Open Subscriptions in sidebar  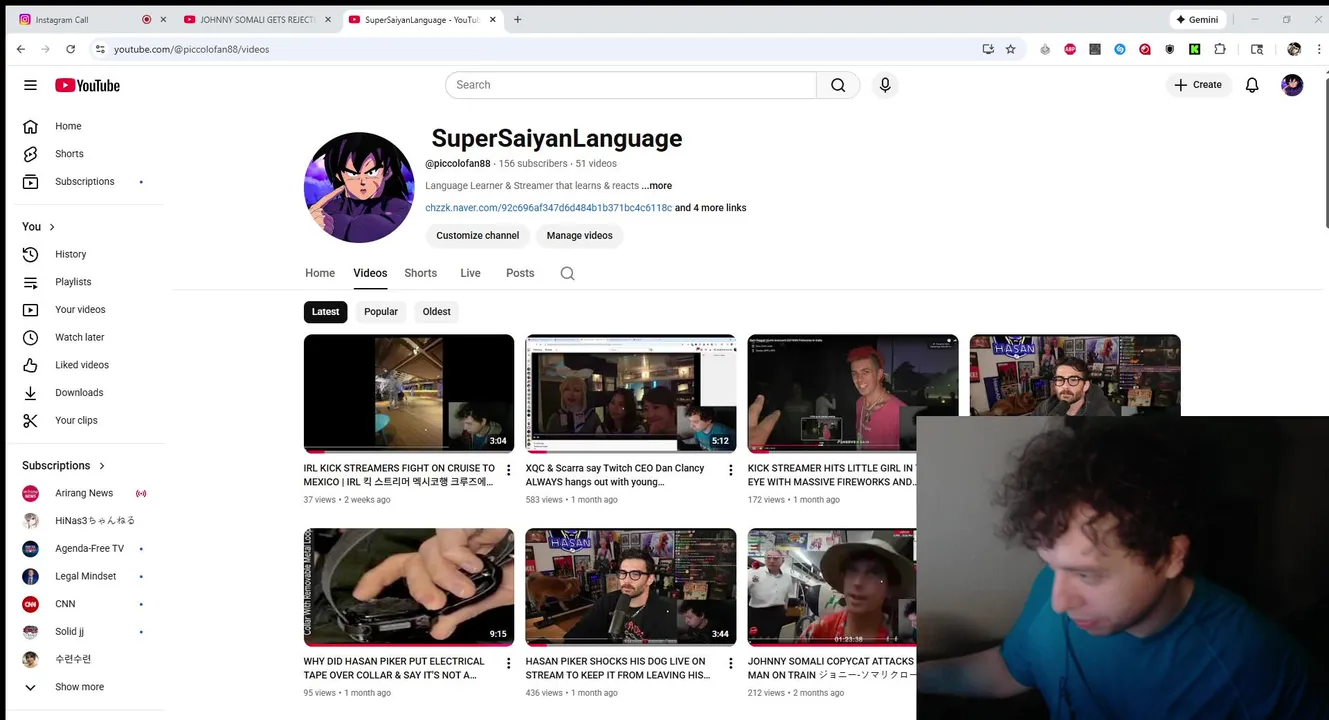point(87,182)
